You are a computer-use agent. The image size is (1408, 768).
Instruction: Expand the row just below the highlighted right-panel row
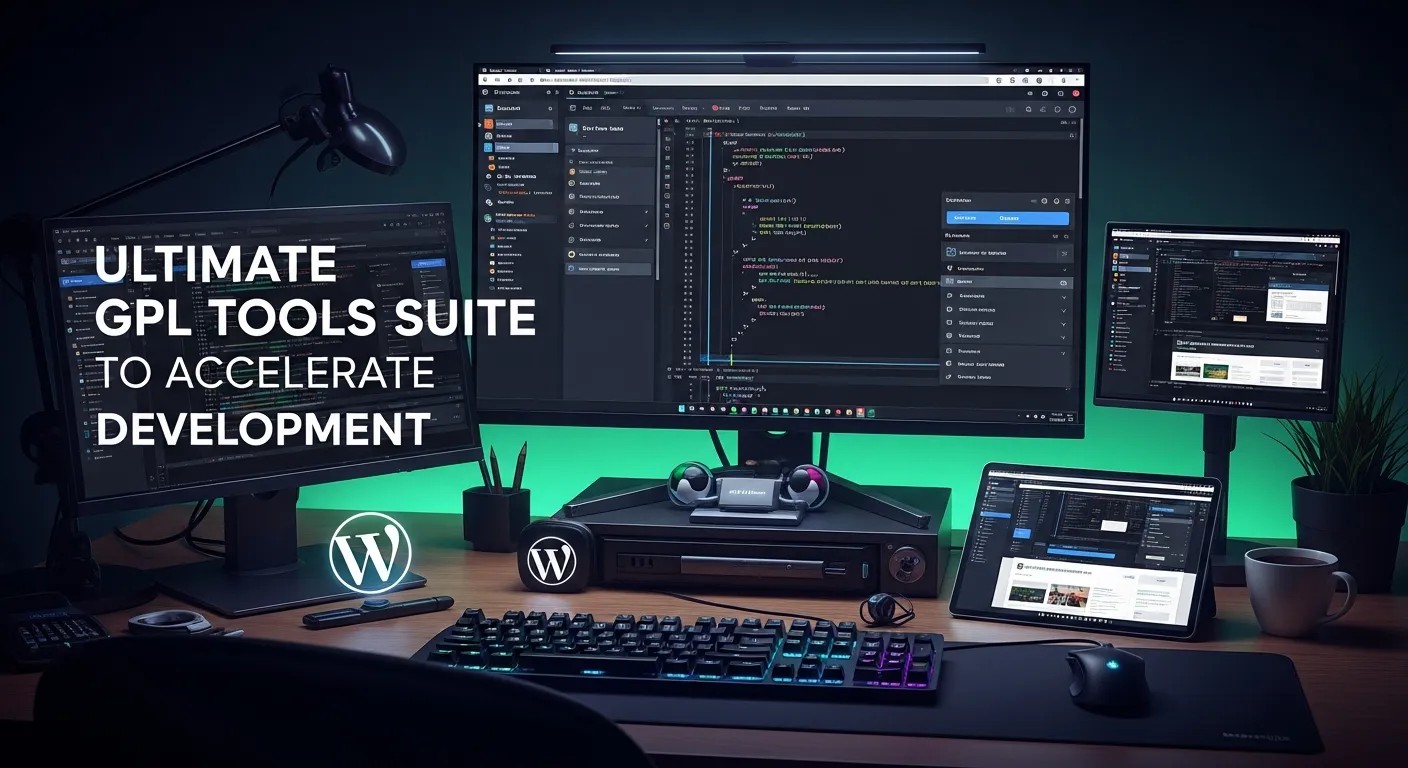[x=1063, y=296]
